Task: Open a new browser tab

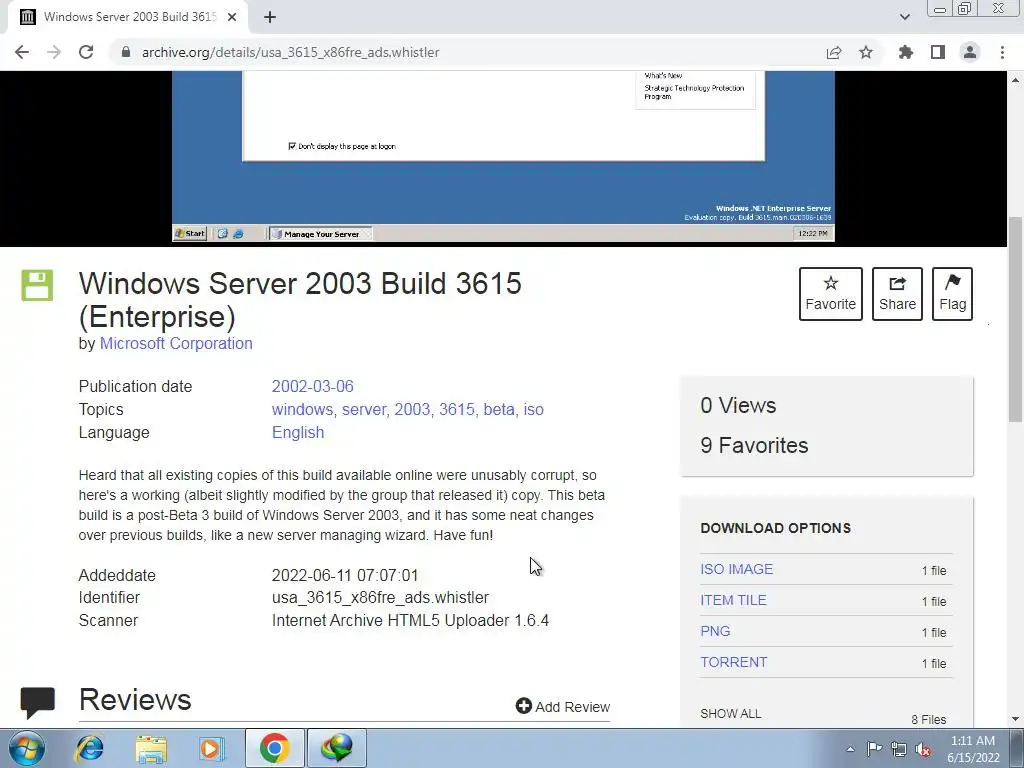Action: tap(270, 17)
